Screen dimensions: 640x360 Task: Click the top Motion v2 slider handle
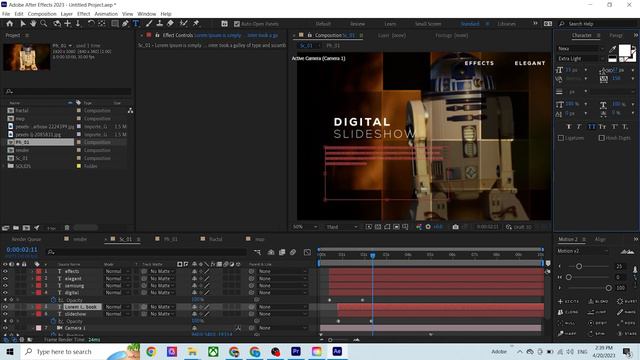click(579, 266)
